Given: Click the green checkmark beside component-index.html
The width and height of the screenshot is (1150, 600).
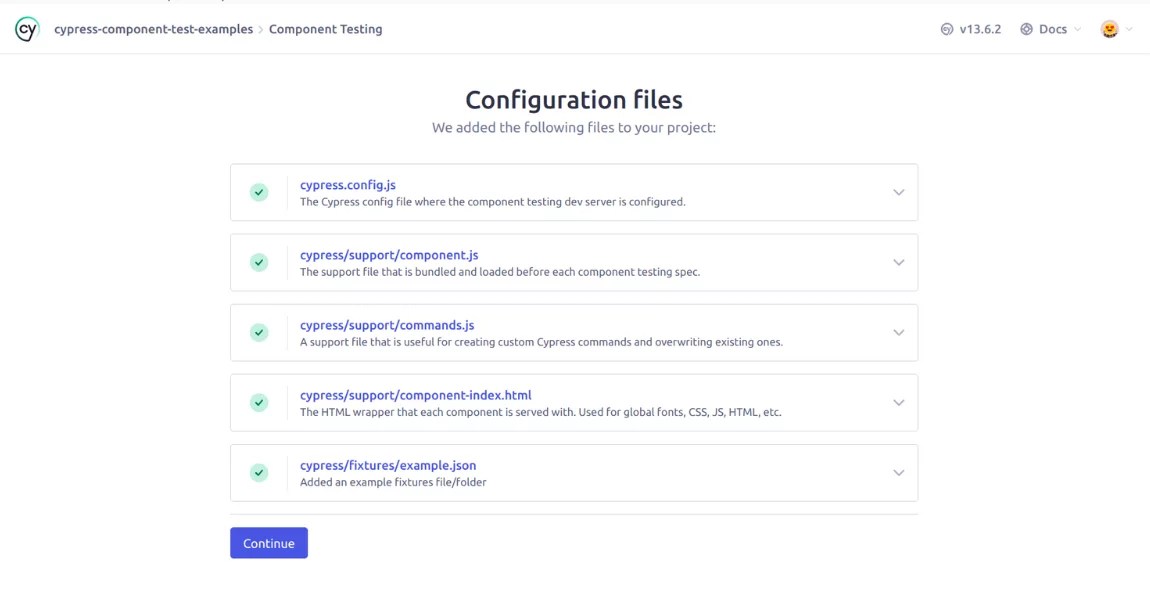Looking at the screenshot, I should point(259,402).
